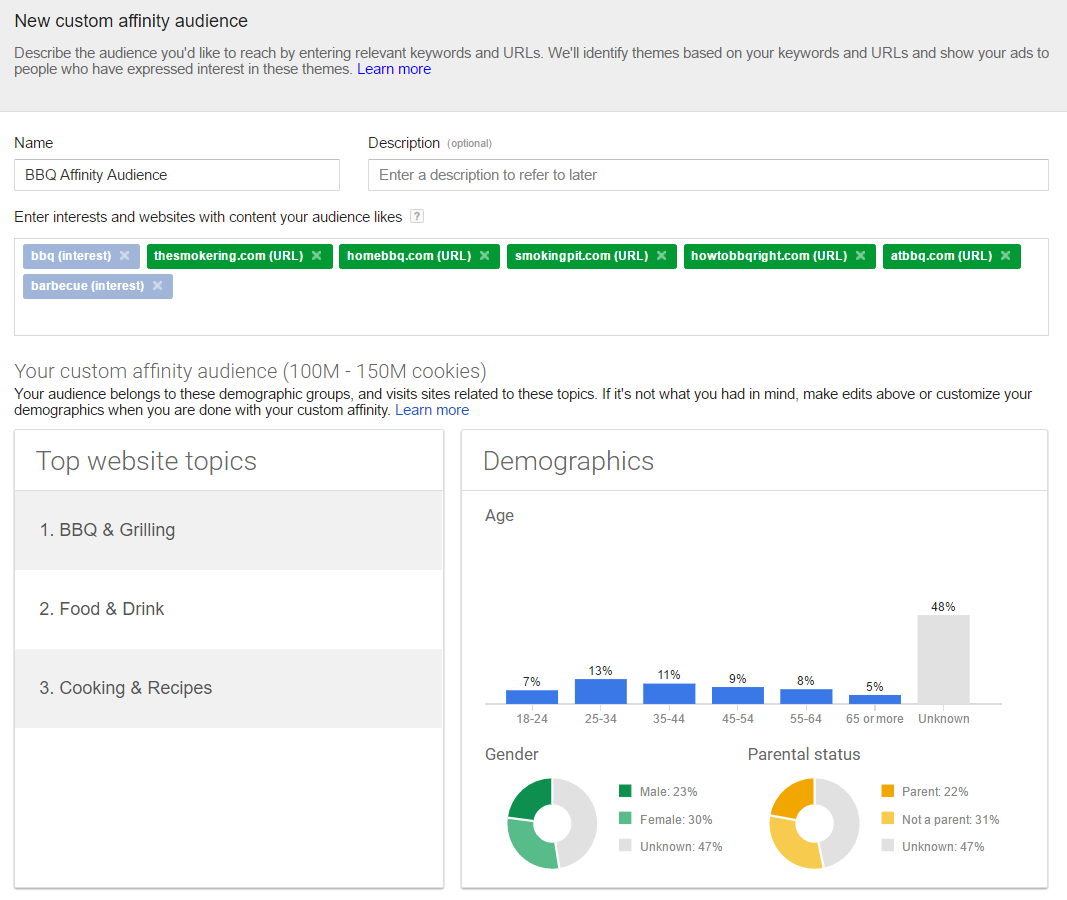Click the homebbq.com (URL) tag label

[x=409, y=256]
